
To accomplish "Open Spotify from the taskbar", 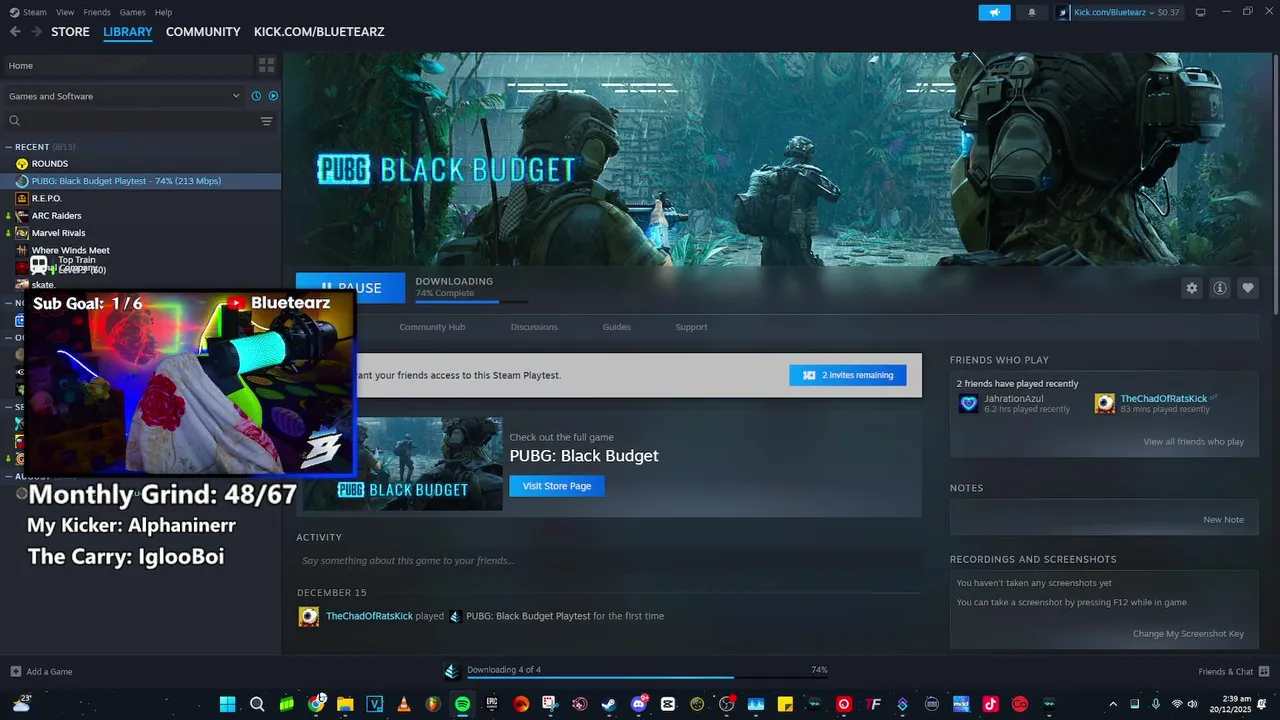I will pyautogui.click(x=462, y=704).
